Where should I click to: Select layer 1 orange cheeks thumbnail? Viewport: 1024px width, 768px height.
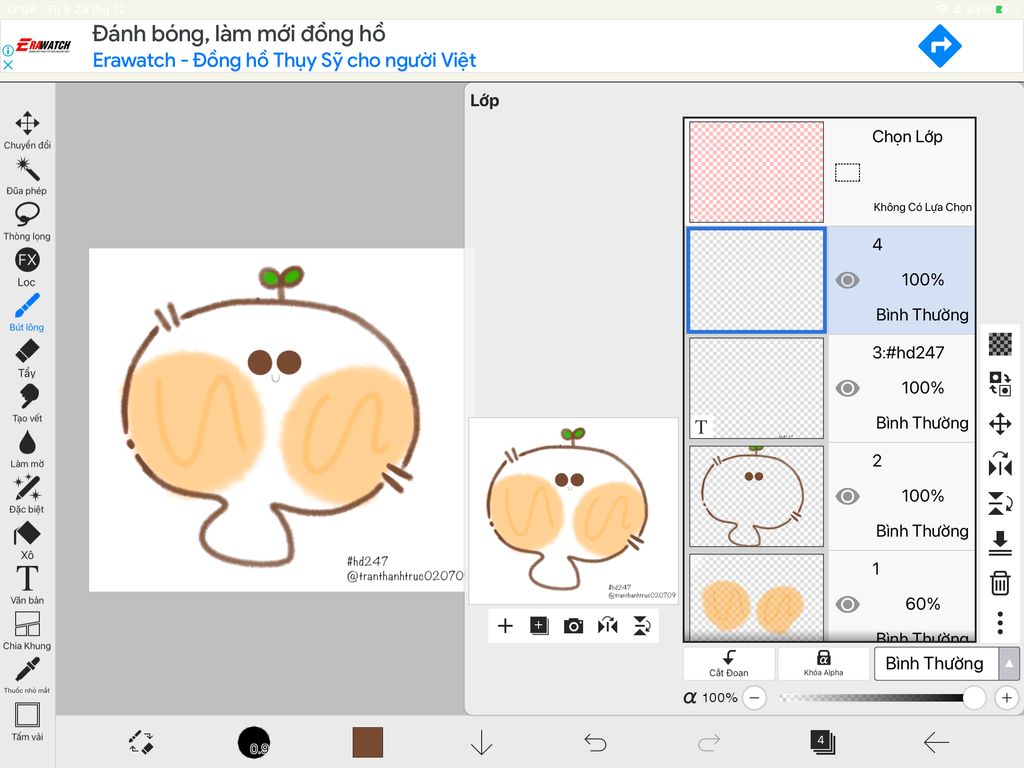(756, 598)
